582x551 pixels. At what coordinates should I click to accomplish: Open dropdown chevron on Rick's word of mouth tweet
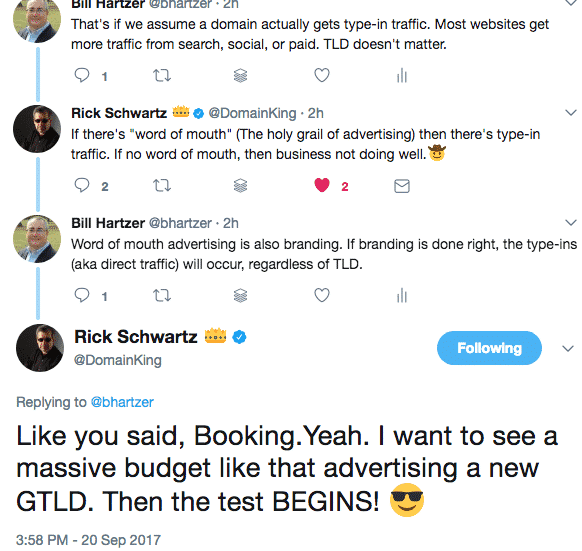coord(570,113)
